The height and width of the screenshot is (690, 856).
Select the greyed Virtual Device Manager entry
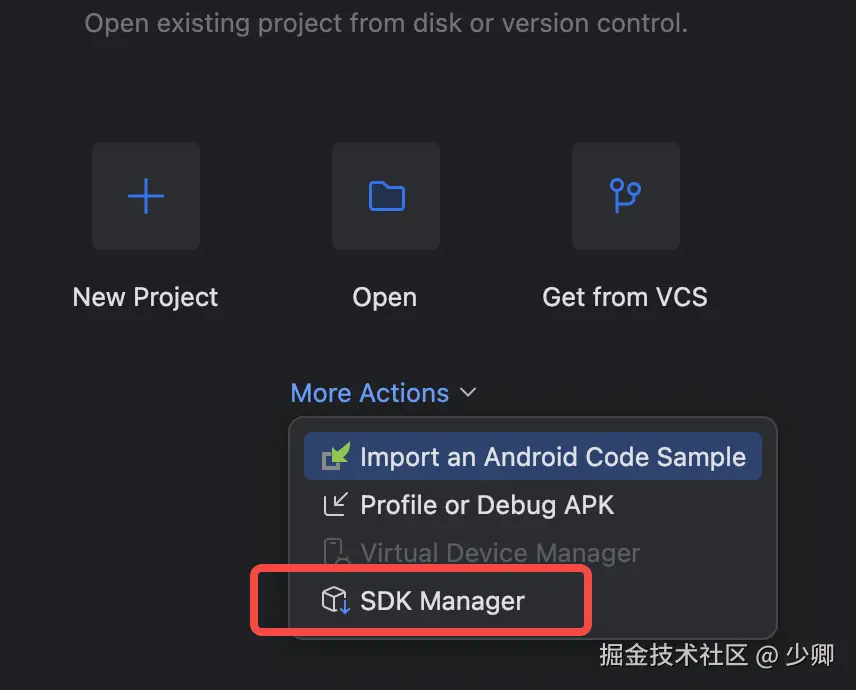click(500, 553)
